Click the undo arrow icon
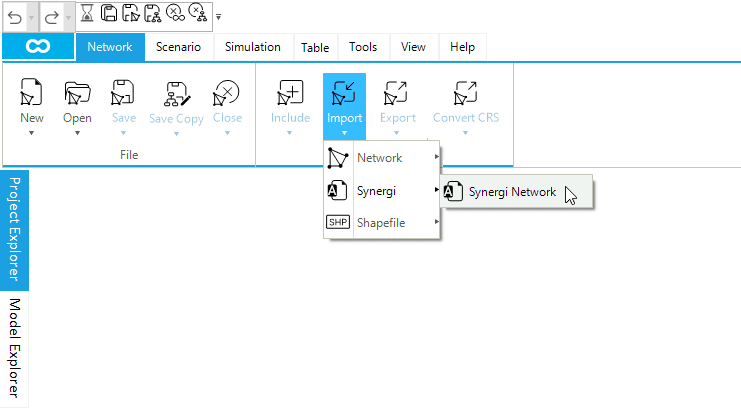741x409 pixels. (x=12, y=16)
